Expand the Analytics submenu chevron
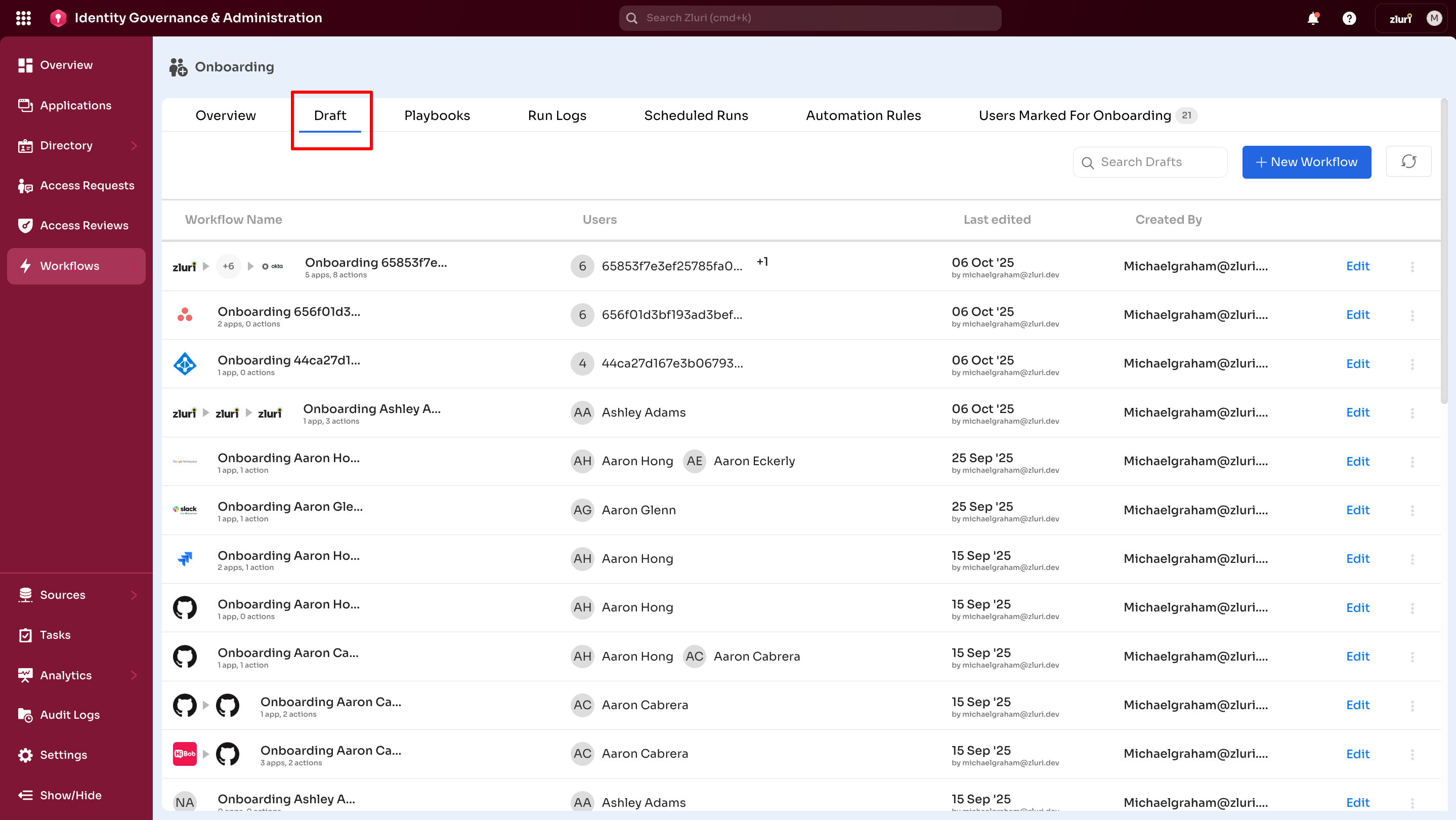 134,675
